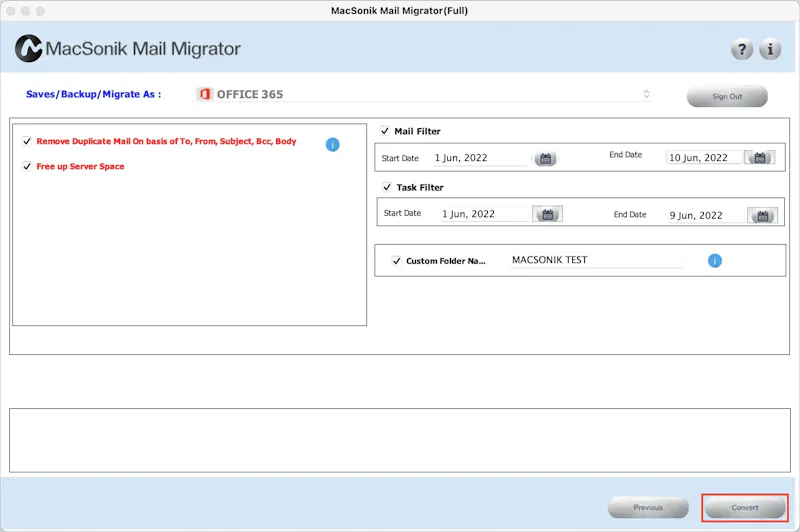Click the Previous button
This screenshot has width=800, height=532.
point(648,508)
